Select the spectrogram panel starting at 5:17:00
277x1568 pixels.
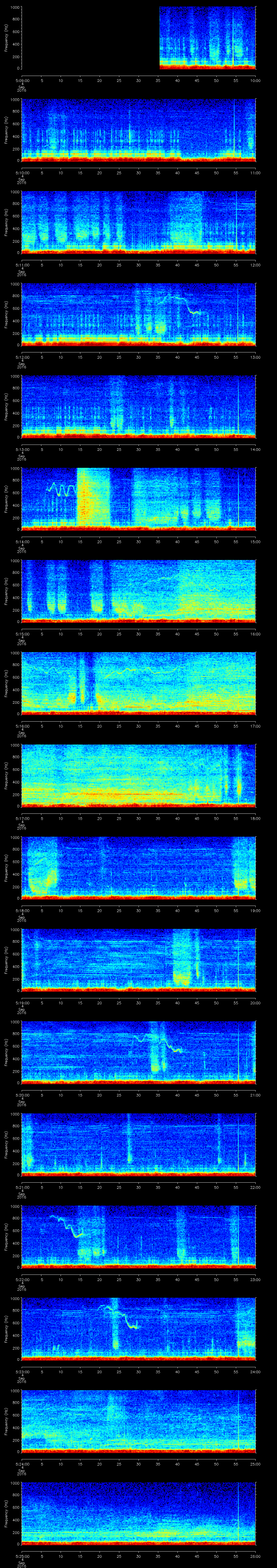pos(139,775)
